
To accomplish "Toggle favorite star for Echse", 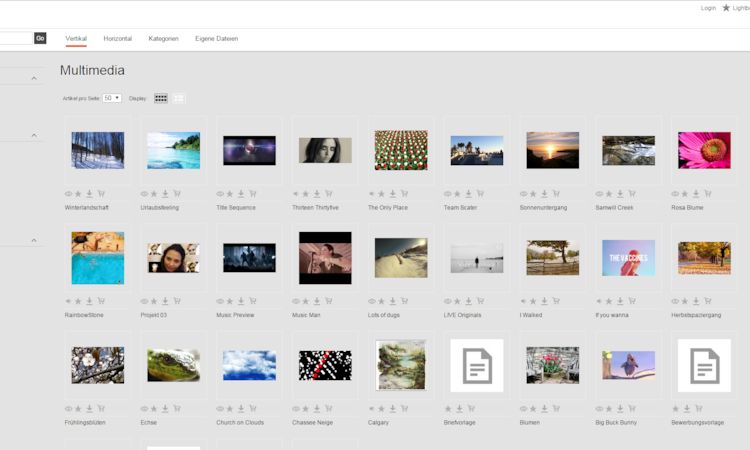I will tap(154, 409).
